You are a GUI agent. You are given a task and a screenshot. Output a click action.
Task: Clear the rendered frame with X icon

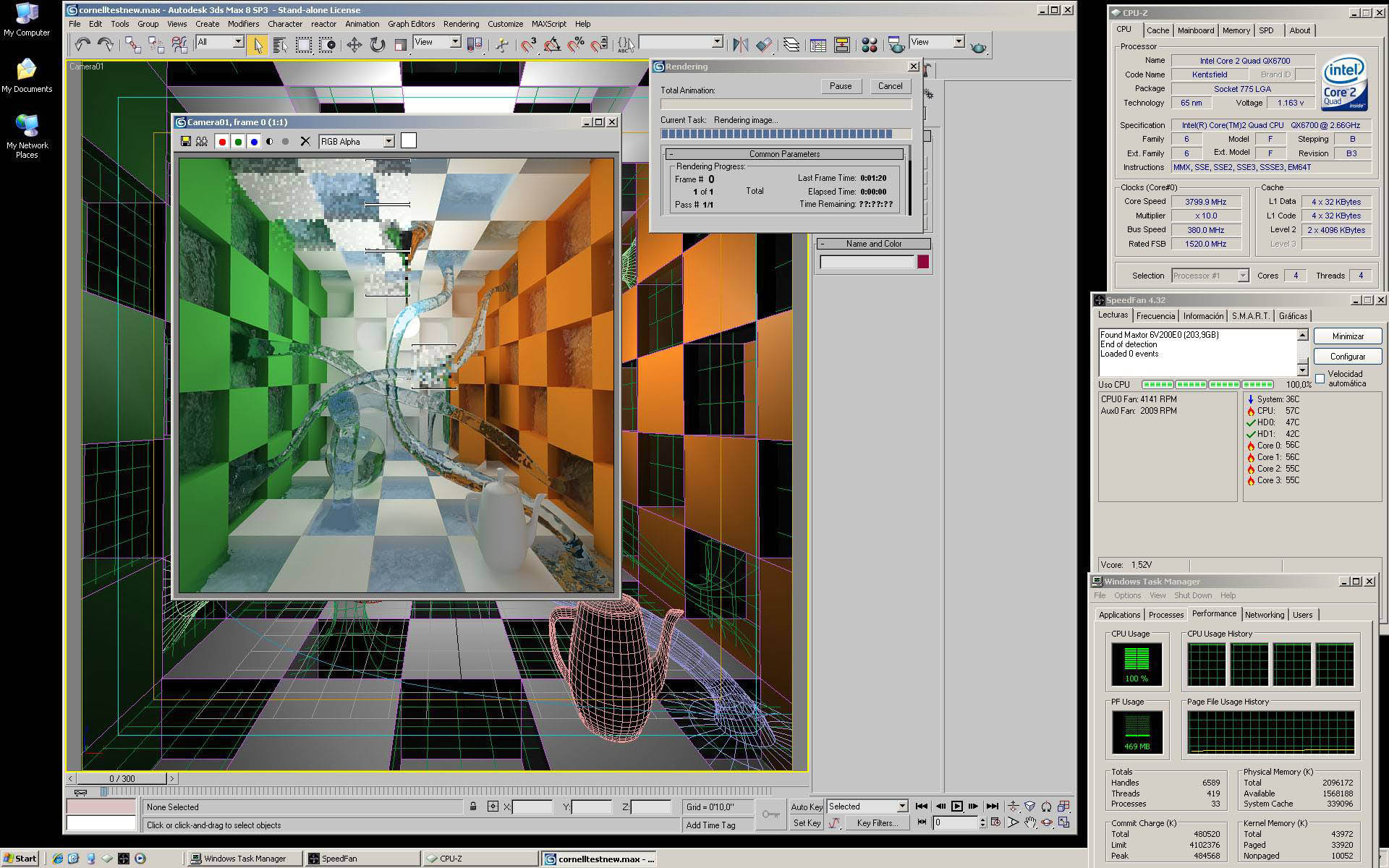pos(305,142)
